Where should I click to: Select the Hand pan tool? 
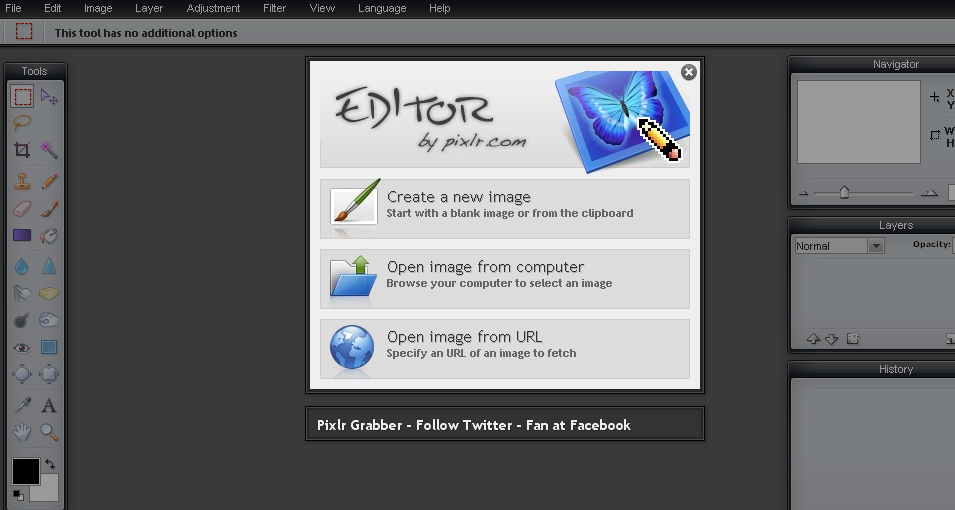point(22,432)
